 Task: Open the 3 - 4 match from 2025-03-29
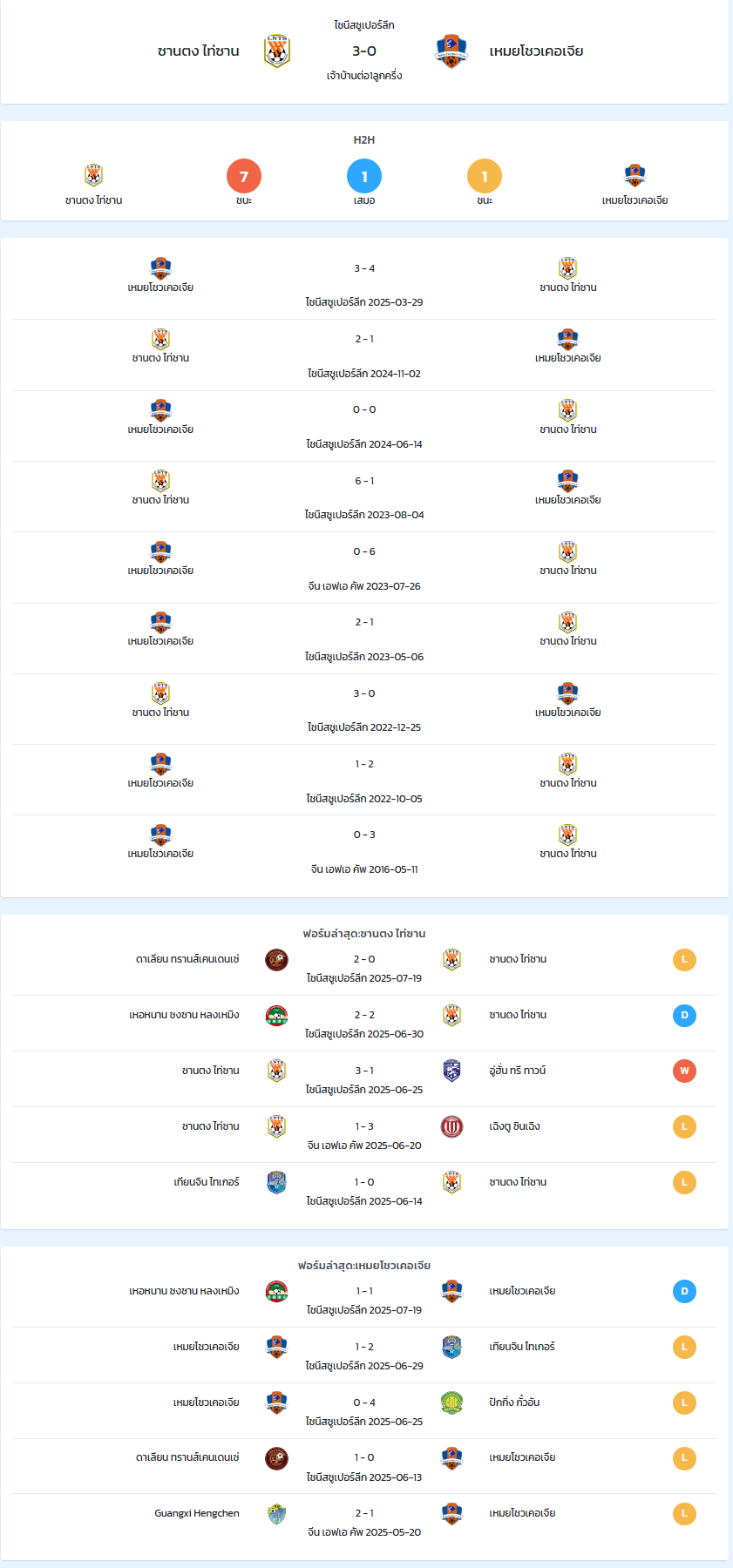tap(364, 285)
